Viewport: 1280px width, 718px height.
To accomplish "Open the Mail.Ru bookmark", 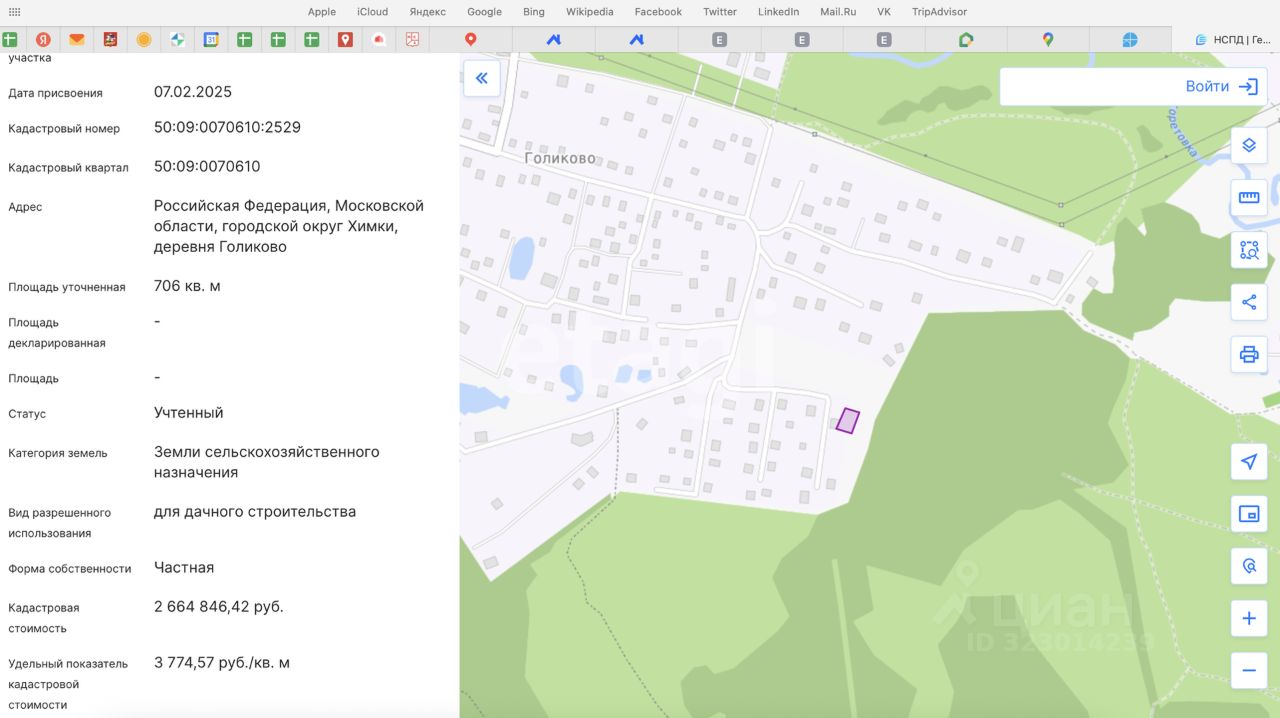I will point(839,12).
